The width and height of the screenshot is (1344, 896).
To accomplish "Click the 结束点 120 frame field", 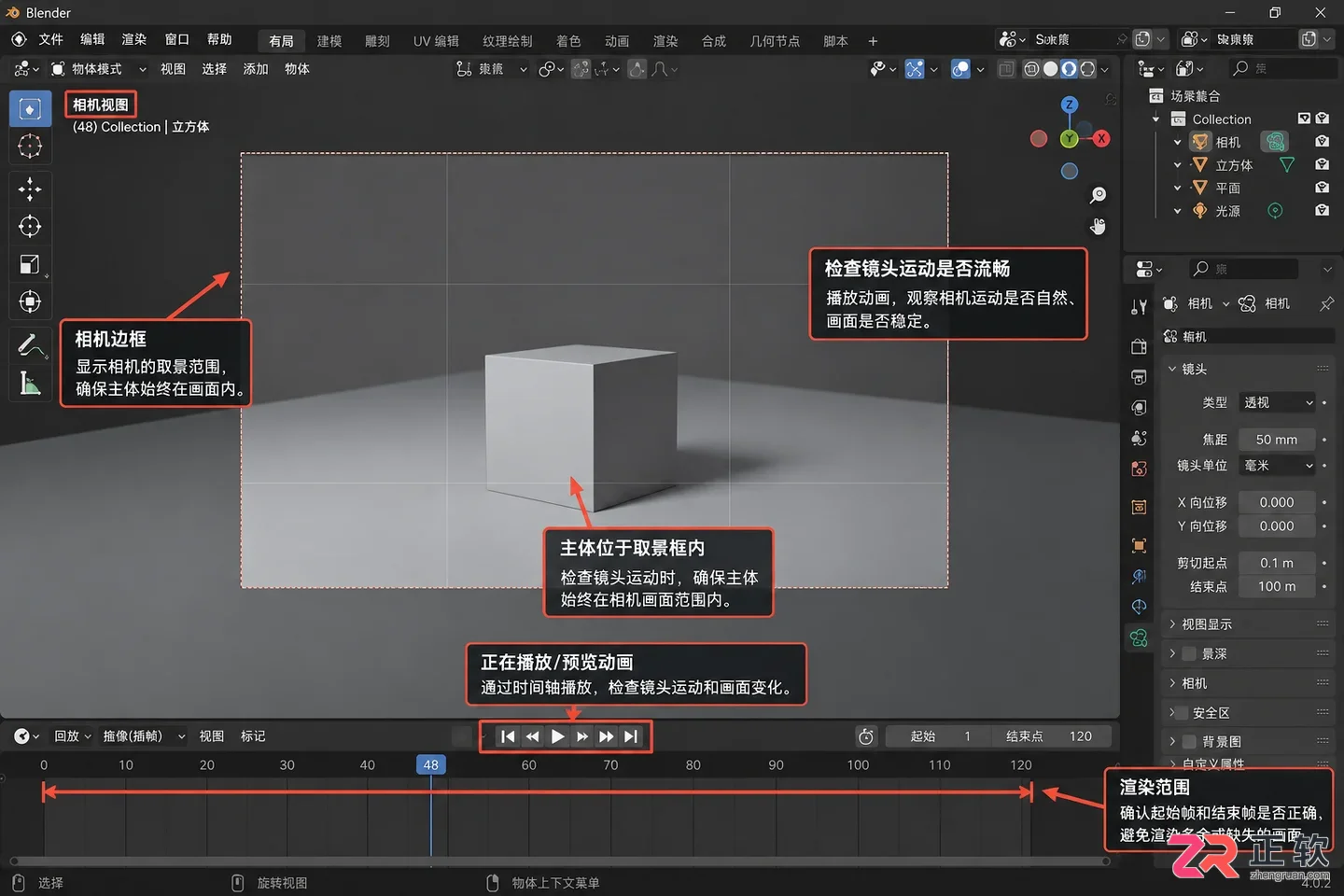I will (x=1051, y=736).
